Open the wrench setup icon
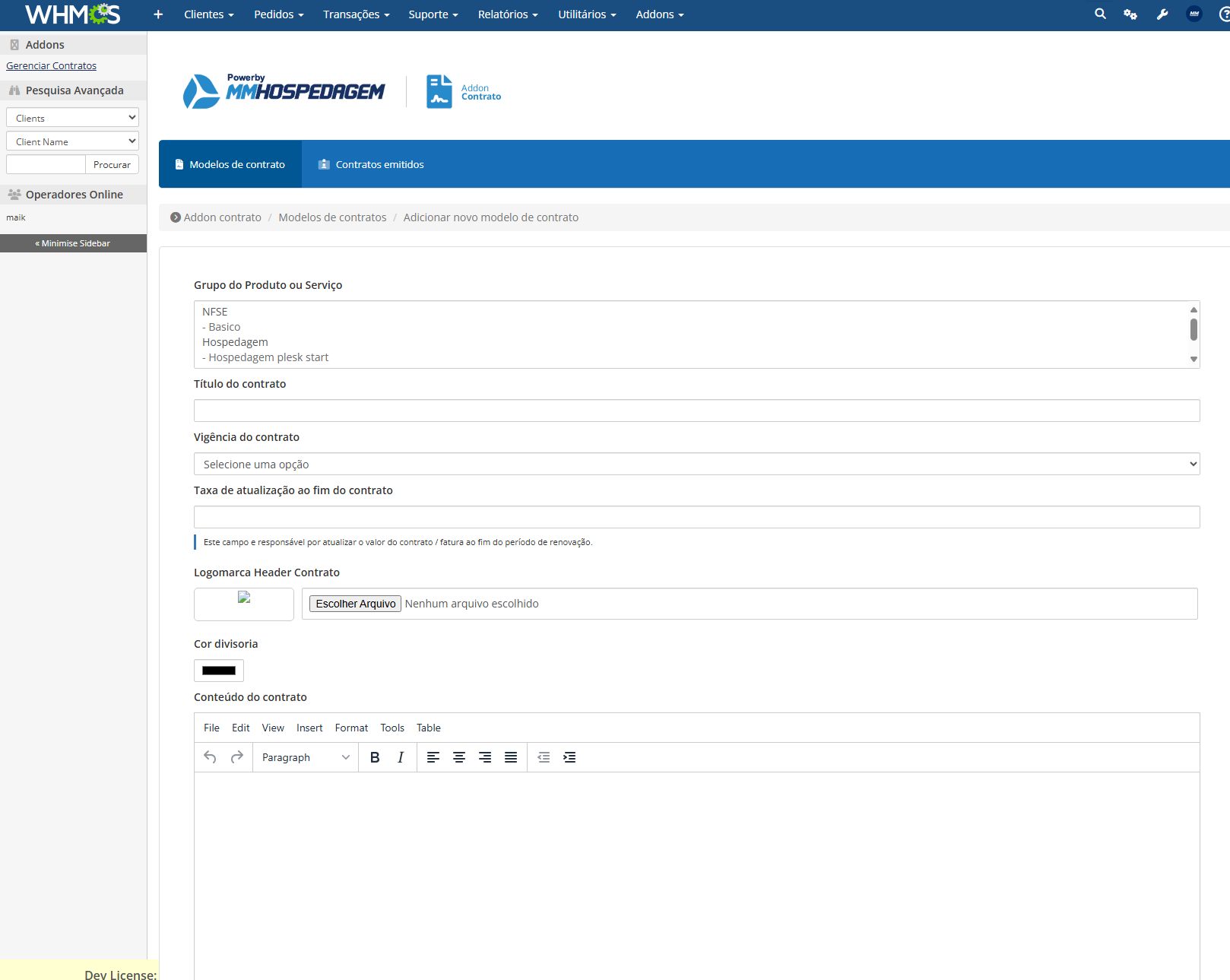The height and width of the screenshot is (980, 1230). point(1162,14)
